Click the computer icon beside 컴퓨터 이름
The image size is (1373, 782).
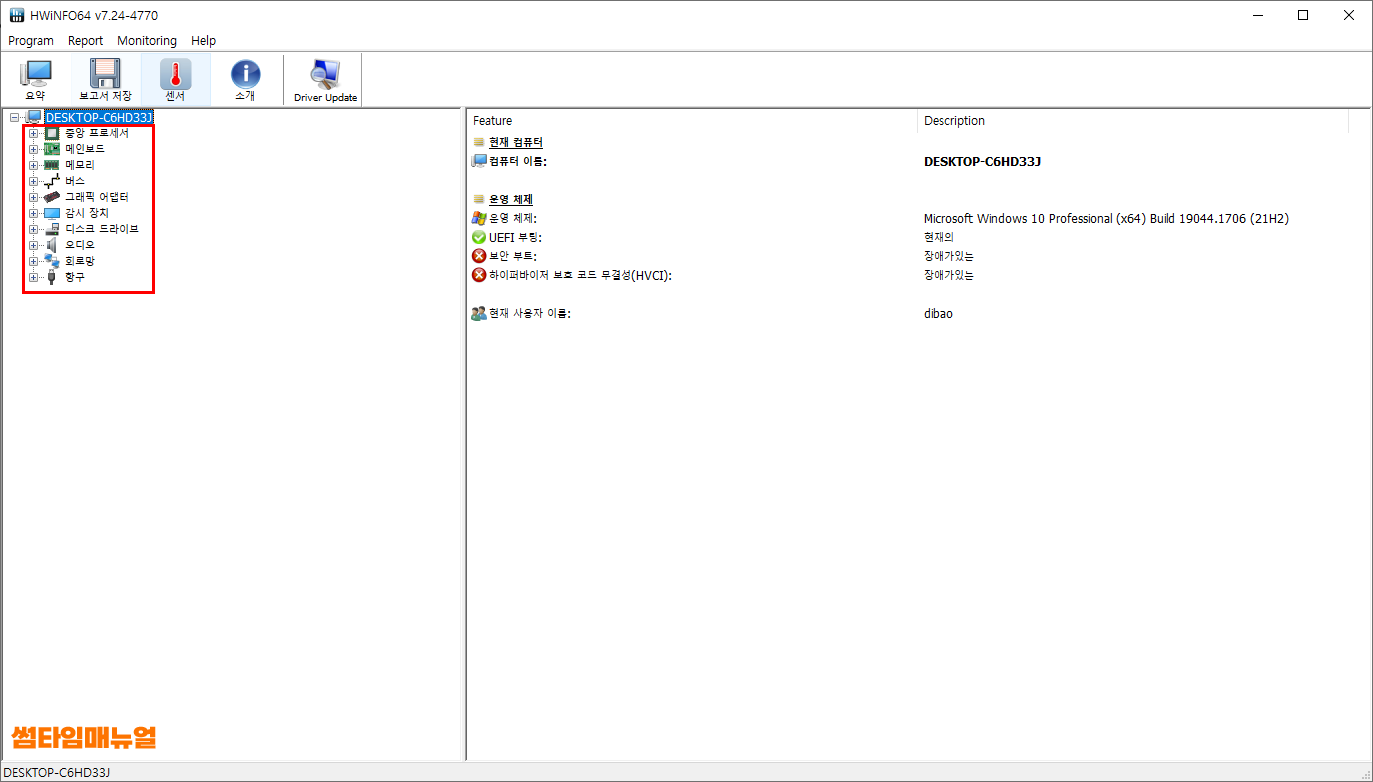479,161
